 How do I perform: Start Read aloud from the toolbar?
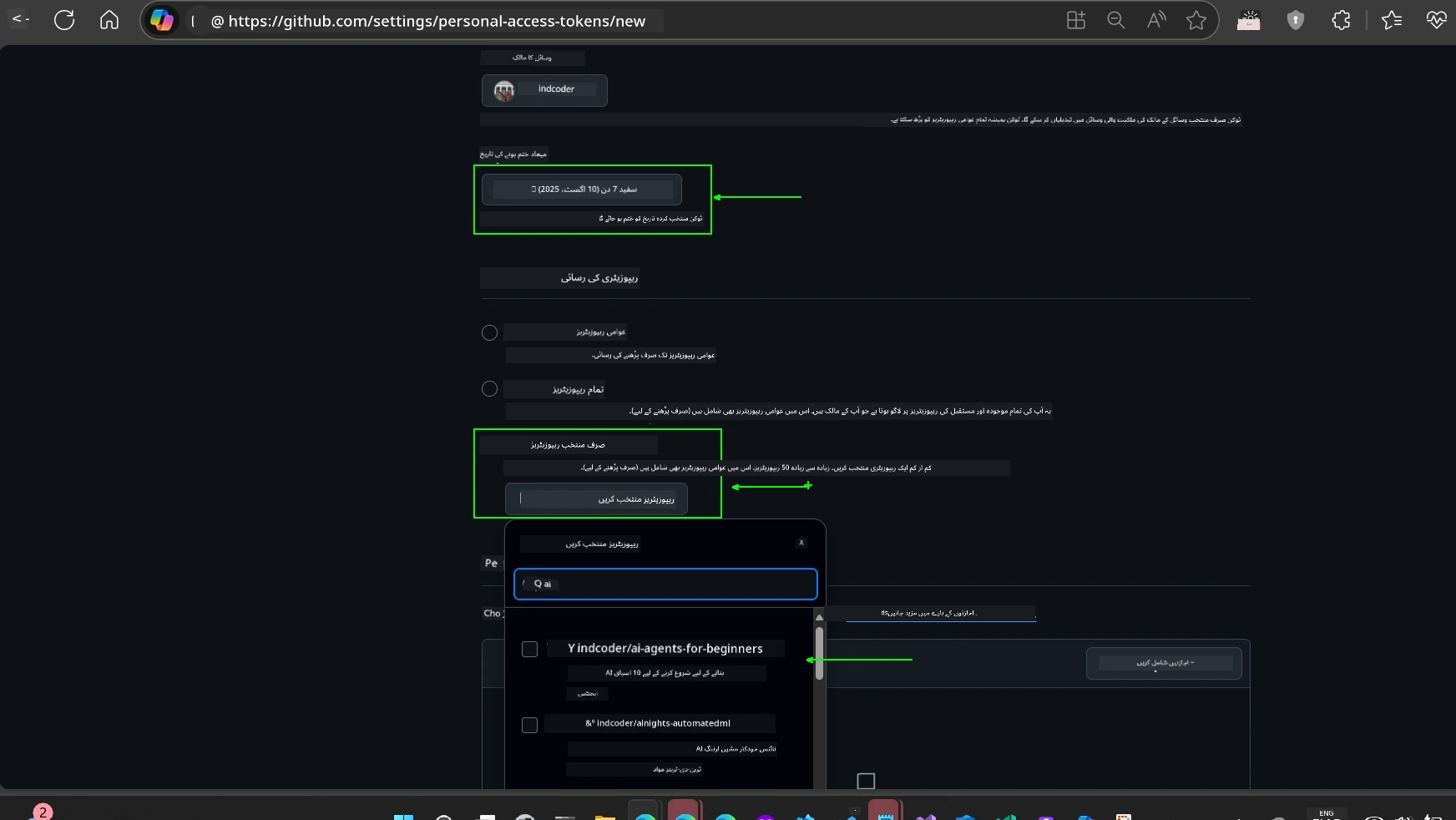pos(1156,20)
